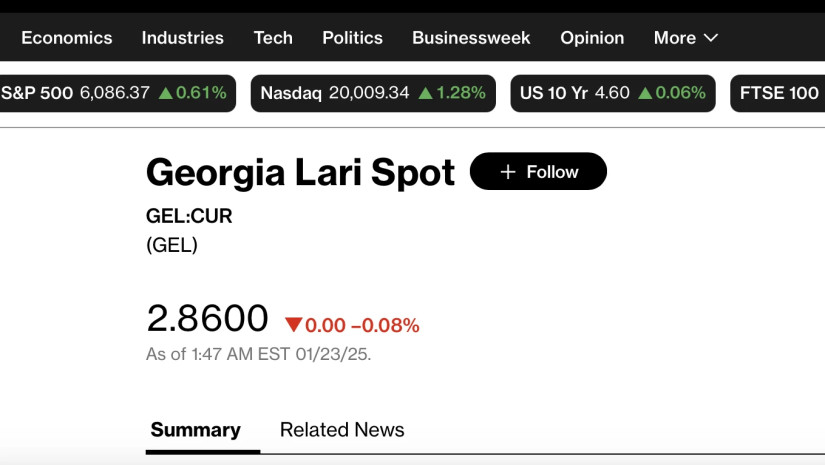Open Businessweek from the navigation bar
Image resolution: width=825 pixels, height=465 pixels.
tap(471, 38)
